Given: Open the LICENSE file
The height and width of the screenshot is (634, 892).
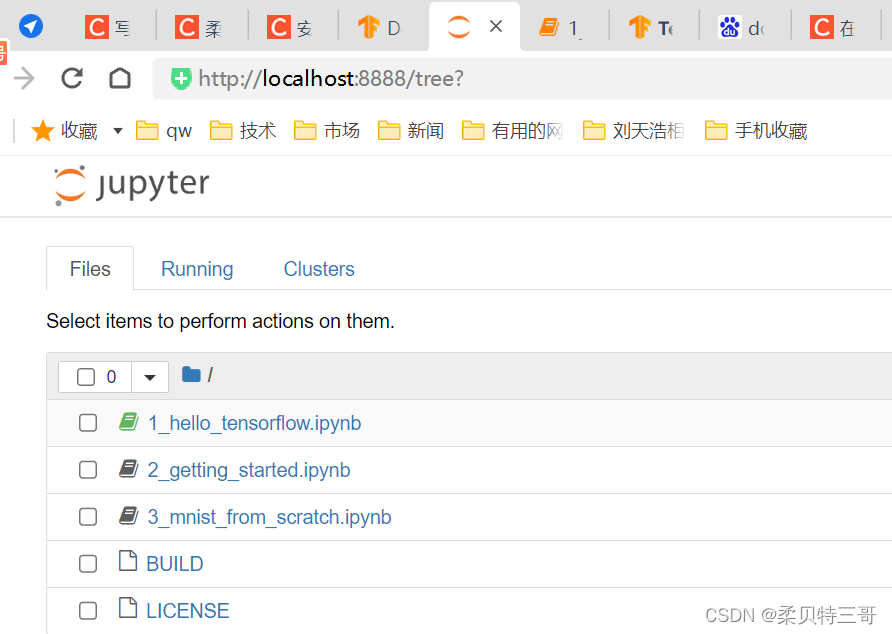Looking at the screenshot, I should [187, 610].
